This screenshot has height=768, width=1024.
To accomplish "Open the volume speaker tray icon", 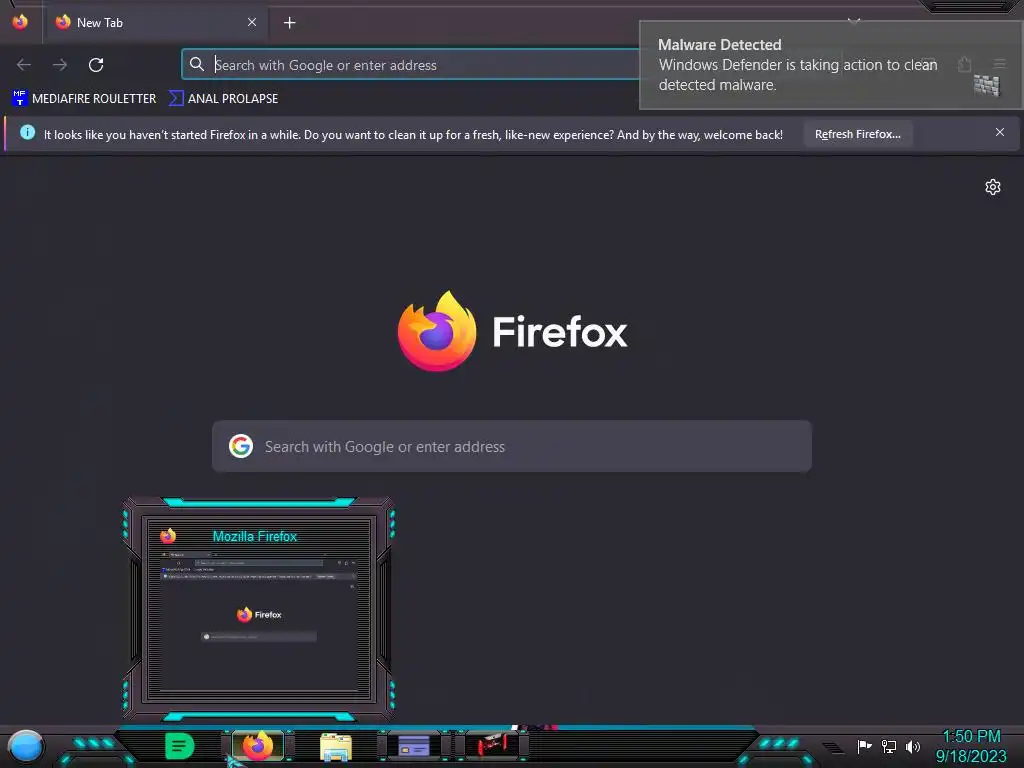I will coord(913,746).
